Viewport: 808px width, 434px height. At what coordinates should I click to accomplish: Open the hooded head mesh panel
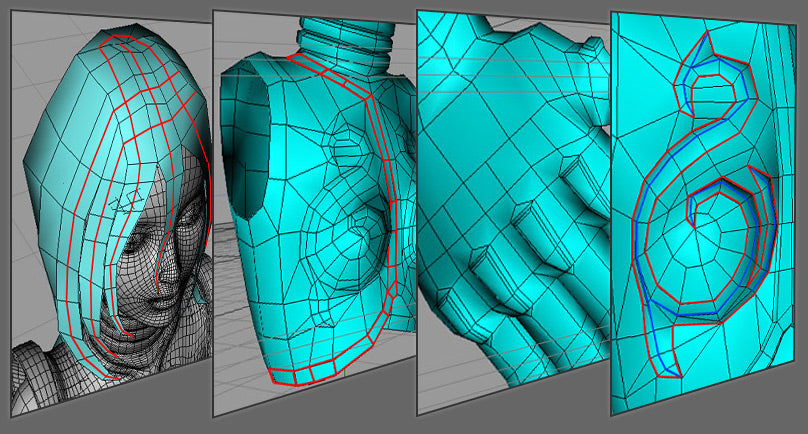coord(111,214)
